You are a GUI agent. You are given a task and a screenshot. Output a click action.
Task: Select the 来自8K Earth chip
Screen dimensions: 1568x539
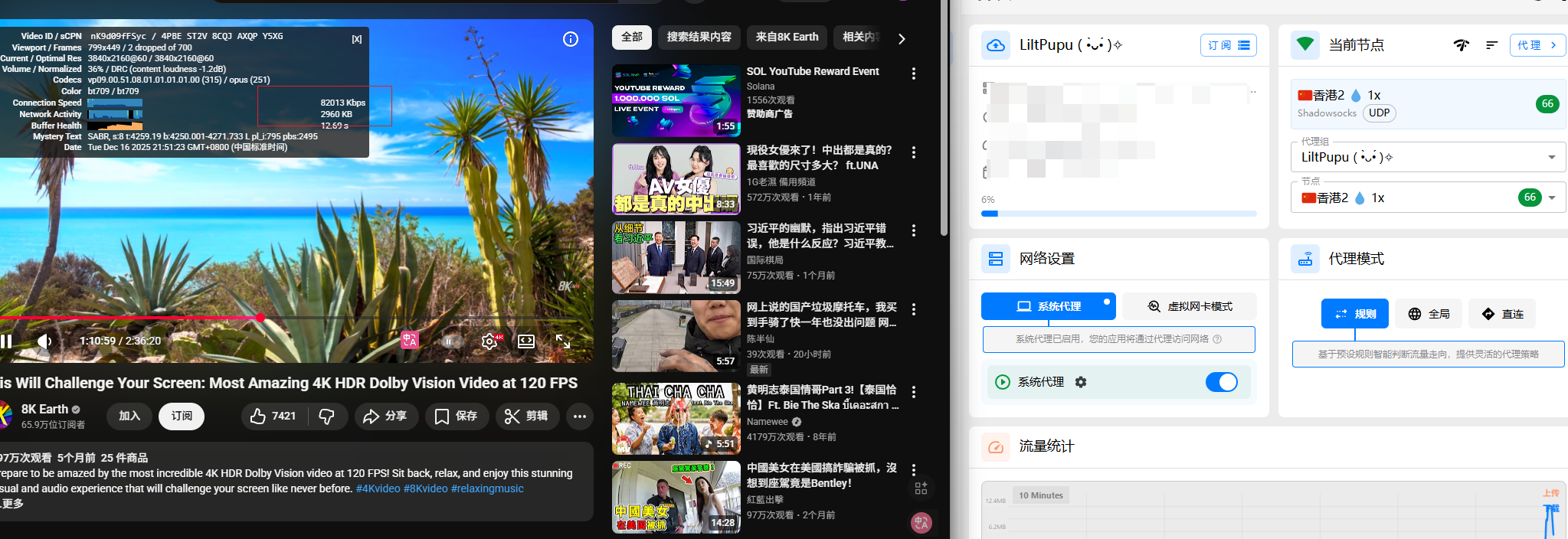pyautogui.click(x=787, y=37)
